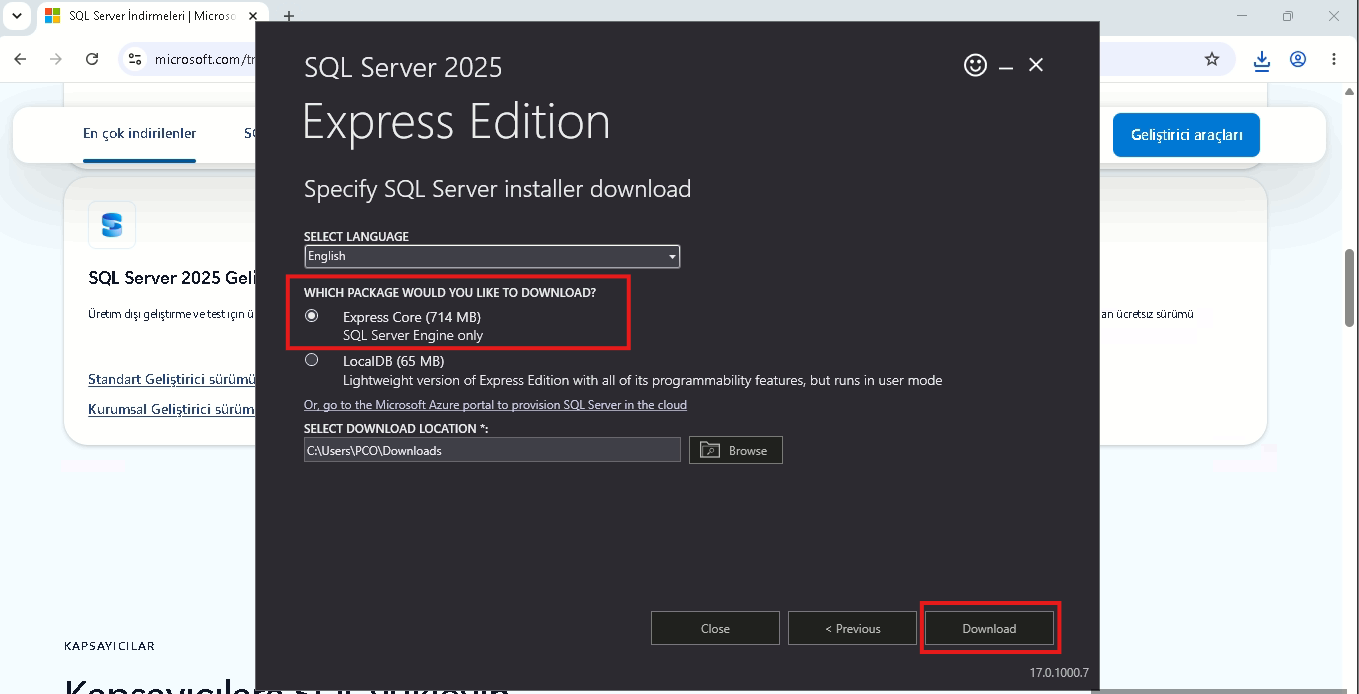Click the En çok indirilenler tab
The image size is (1359, 694).
139,133
